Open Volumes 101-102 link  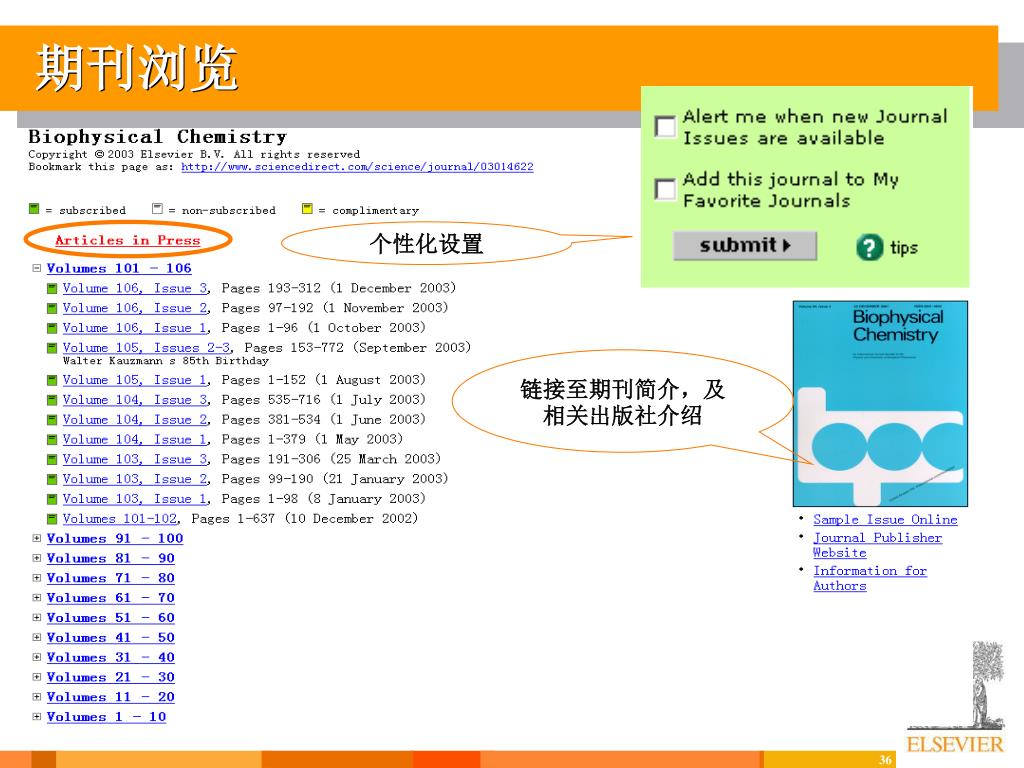point(120,519)
